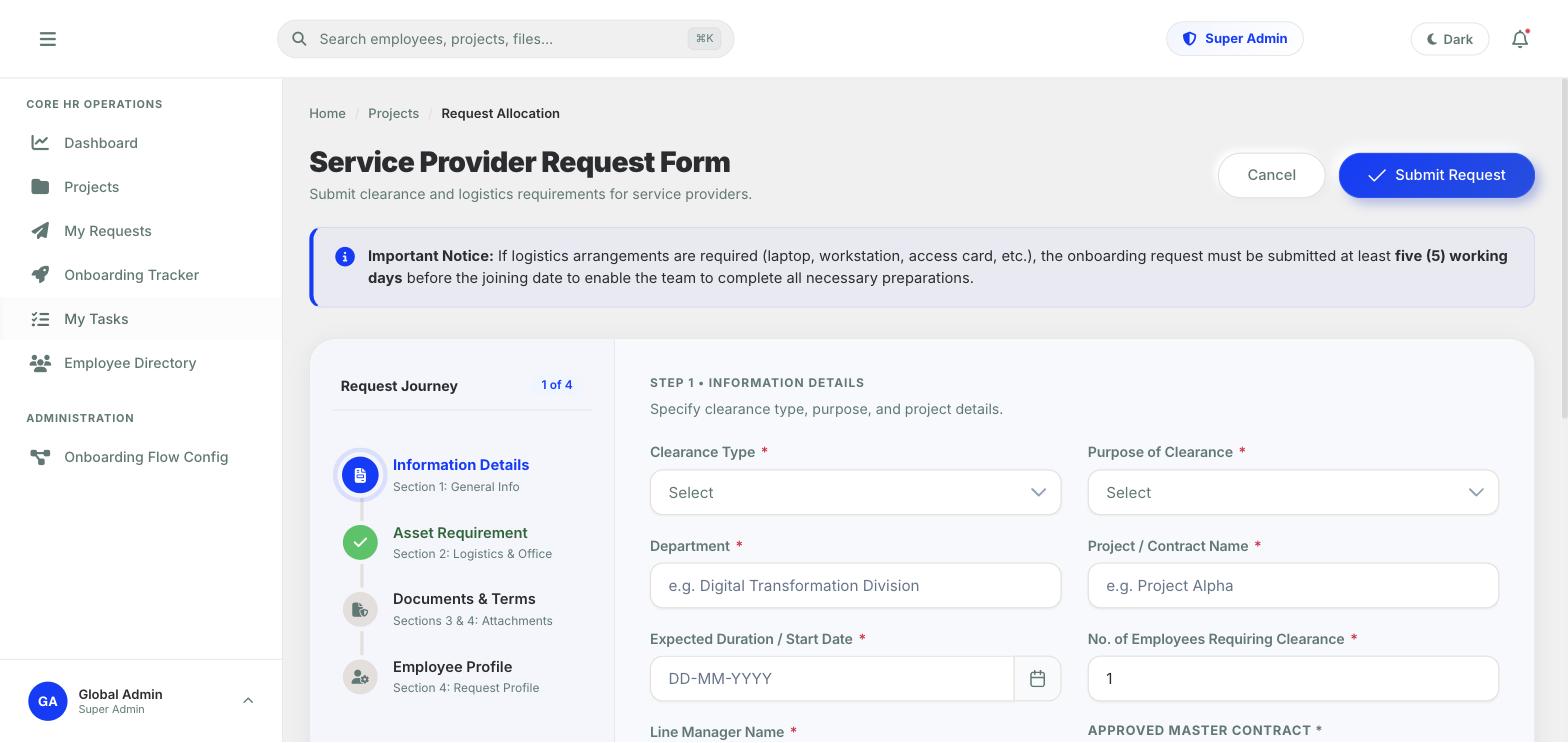The width and height of the screenshot is (1568, 743).
Task: Open Employee Directory page
Action: (x=141, y=363)
